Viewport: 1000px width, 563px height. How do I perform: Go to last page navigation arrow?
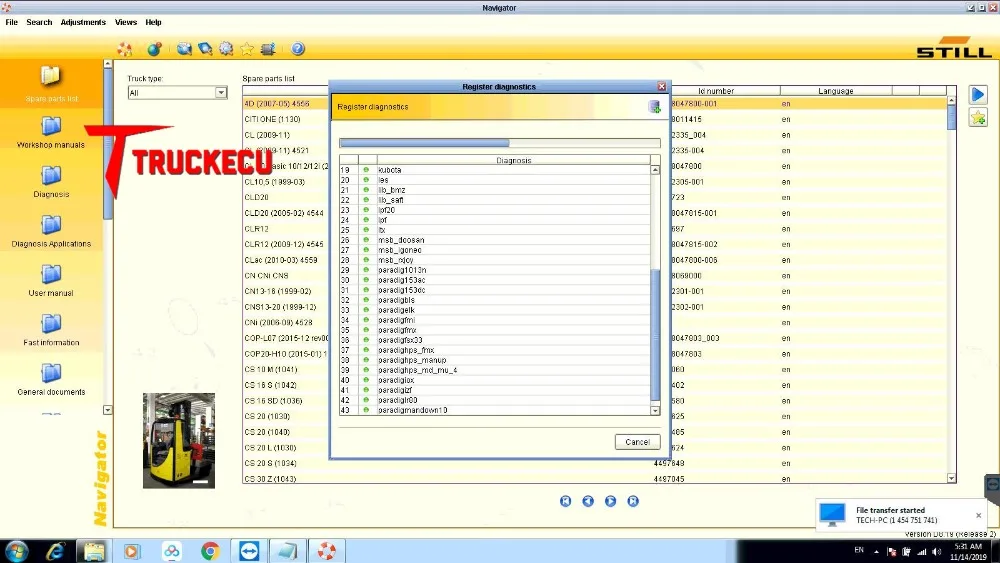pos(633,501)
